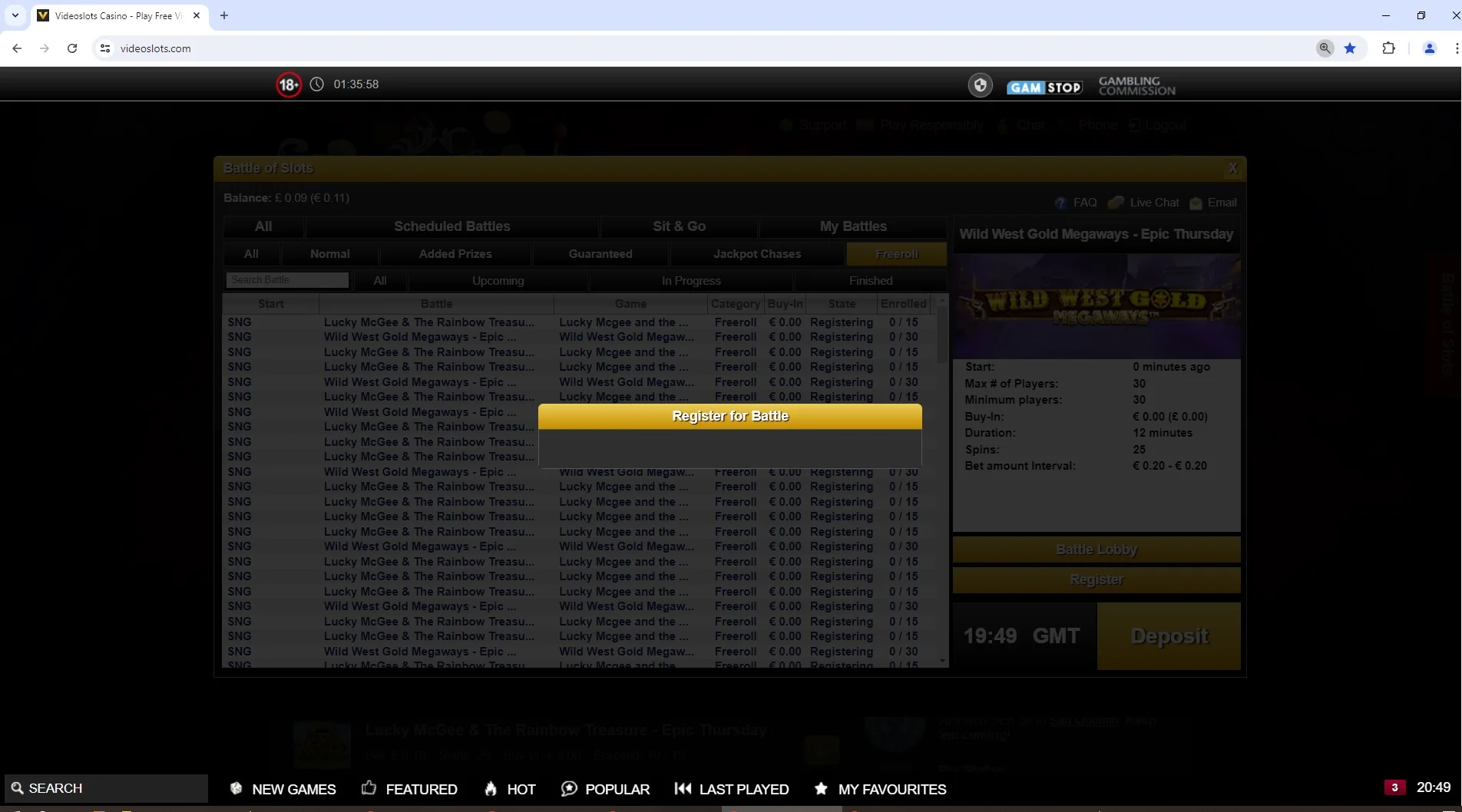Open the Email support link
1462x812 pixels.
pyautogui.click(x=1213, y=203)
